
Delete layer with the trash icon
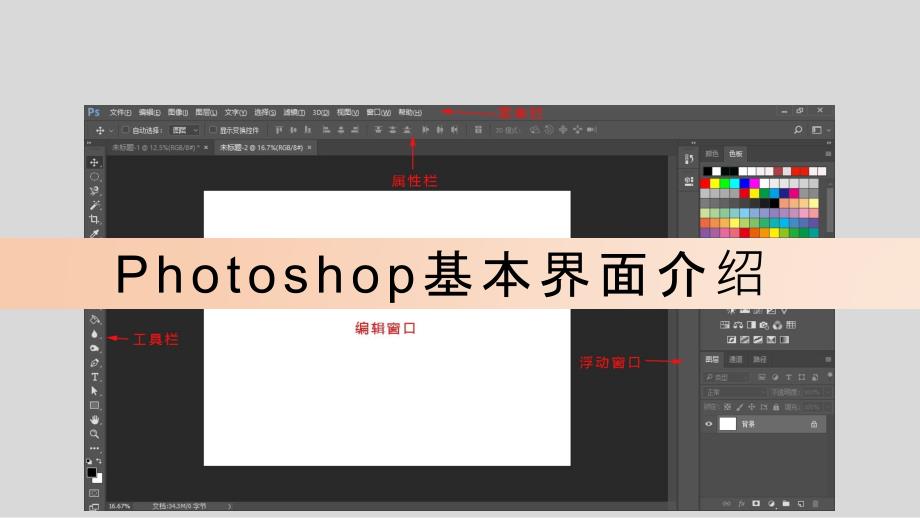815,503
